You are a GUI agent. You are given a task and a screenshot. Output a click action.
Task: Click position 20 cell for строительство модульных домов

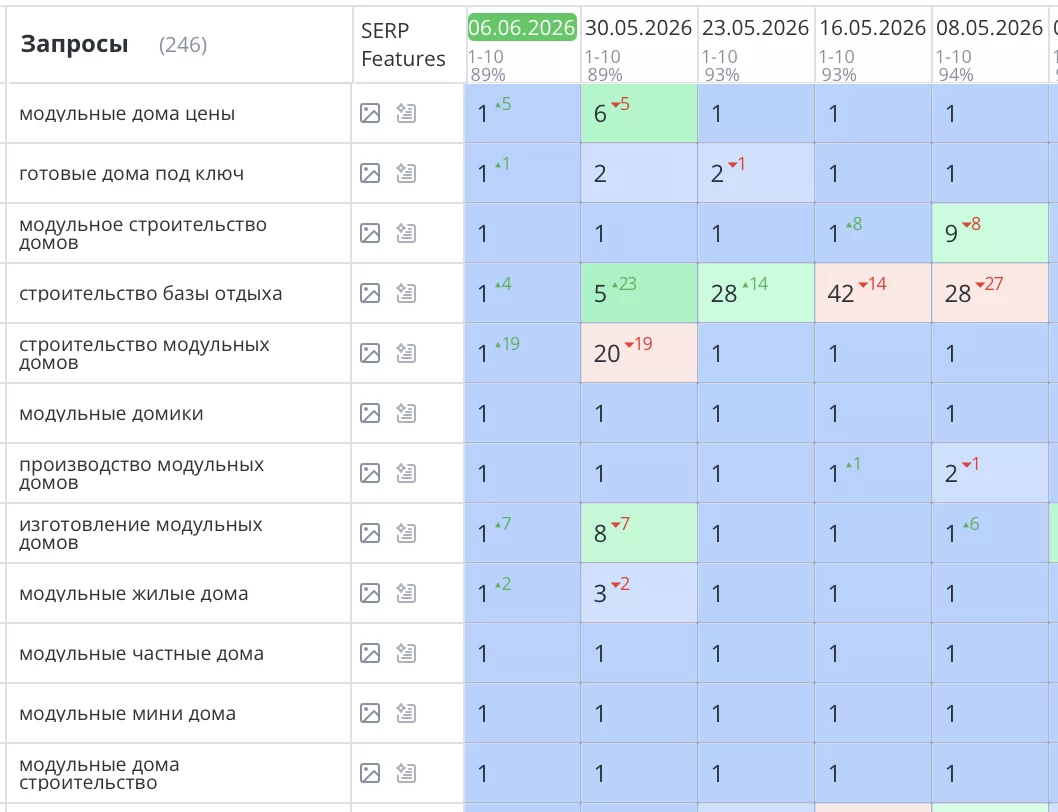(x=639, y=353)
